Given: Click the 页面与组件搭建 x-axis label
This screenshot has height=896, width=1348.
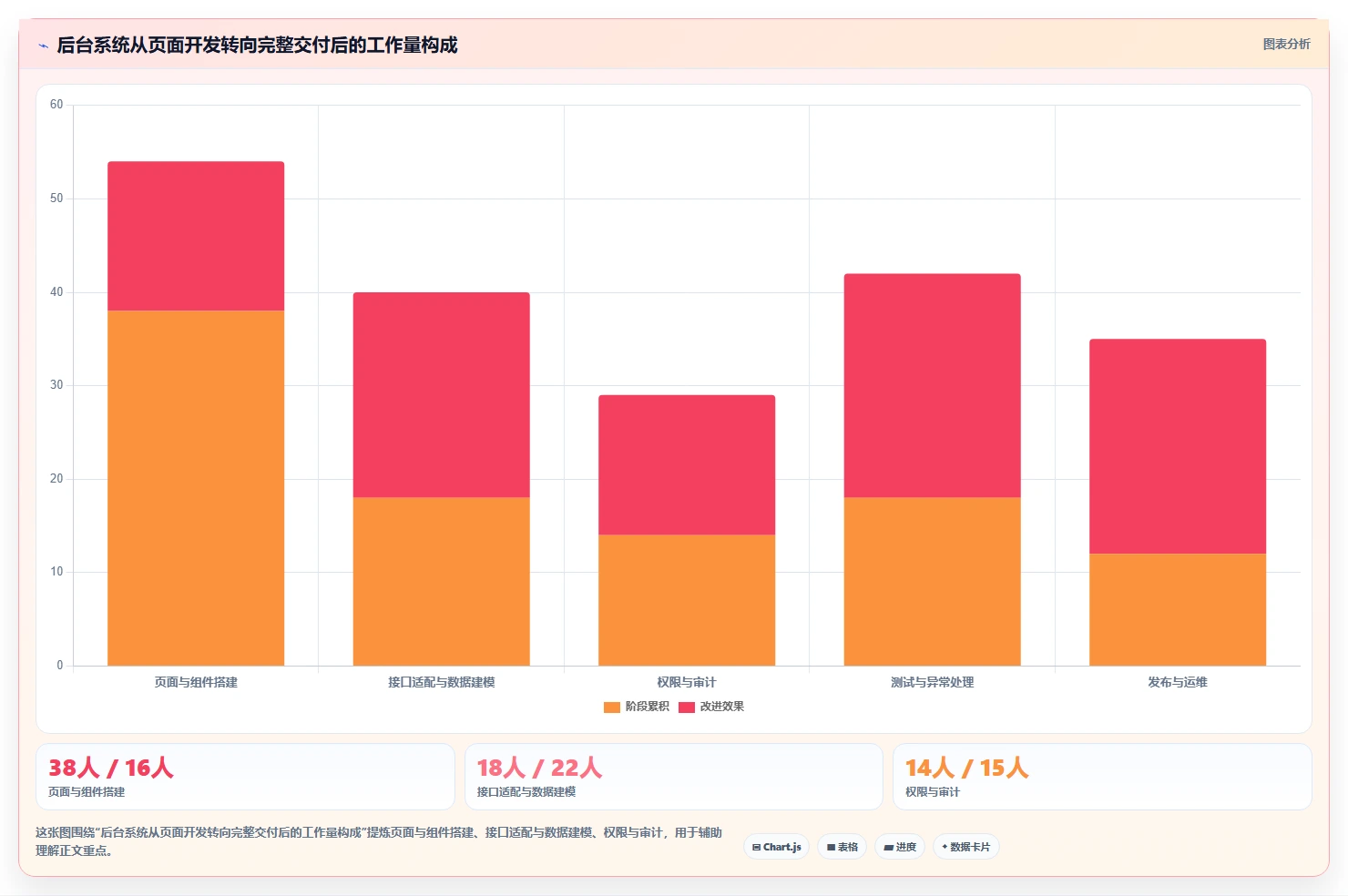Looking at the screenshot, I should pyautogui.click(x=196, y=682).
